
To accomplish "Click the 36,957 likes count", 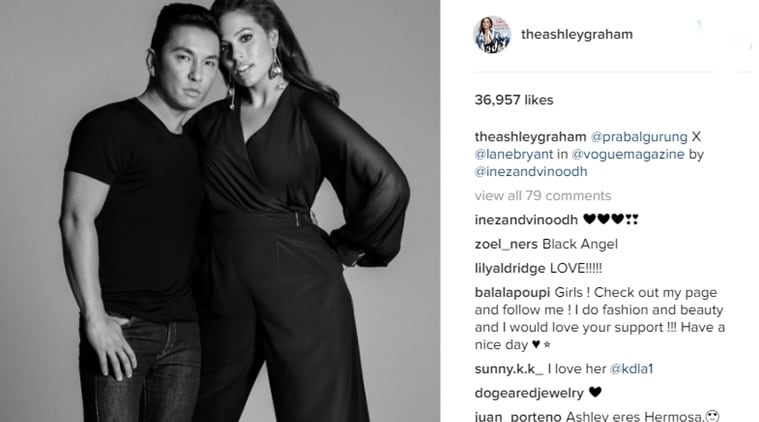I will click(x=514, y=100).
